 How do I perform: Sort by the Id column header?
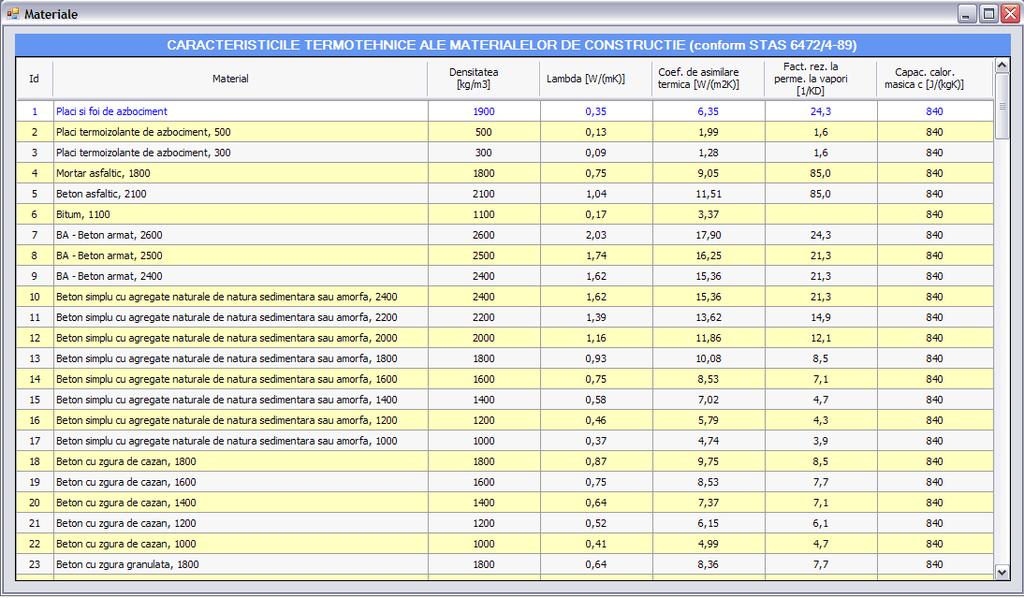pyautogui.click(x=34, y=78)
